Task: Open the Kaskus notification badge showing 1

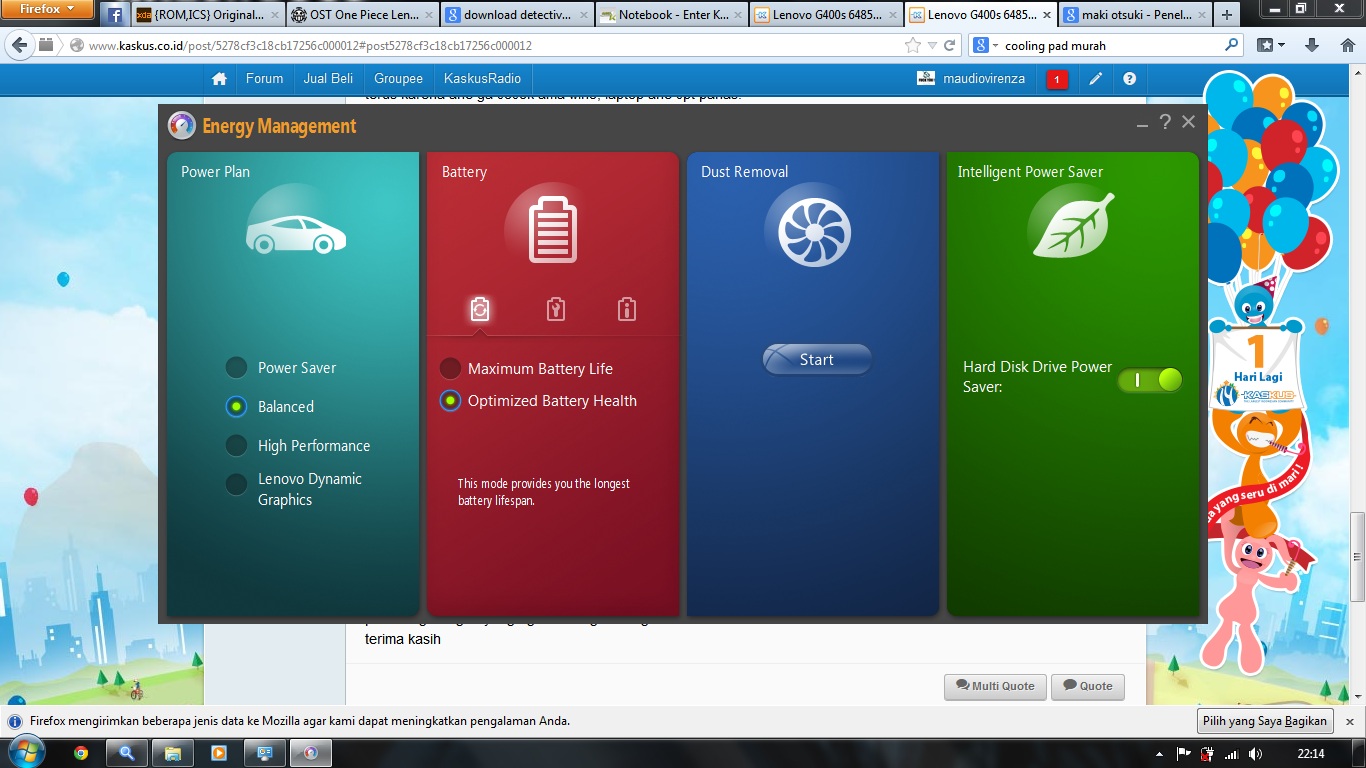Action: click(x=1057, y=80)
